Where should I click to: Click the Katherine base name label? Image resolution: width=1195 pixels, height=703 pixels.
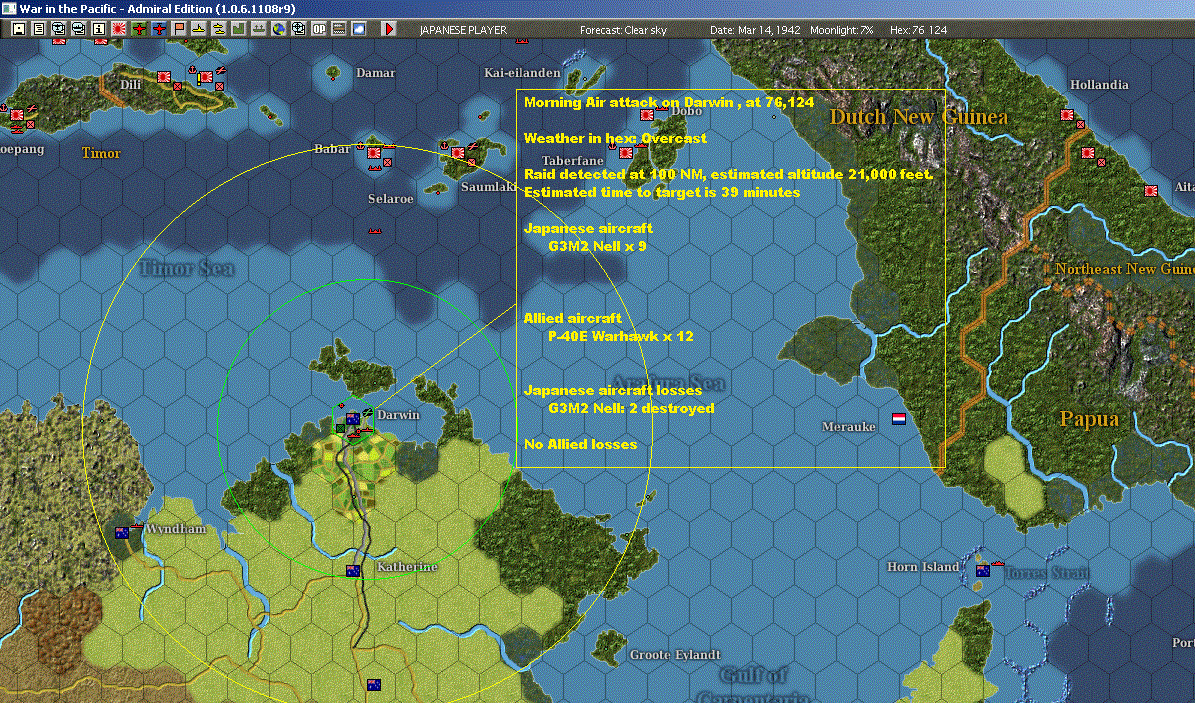click(408, 567)
